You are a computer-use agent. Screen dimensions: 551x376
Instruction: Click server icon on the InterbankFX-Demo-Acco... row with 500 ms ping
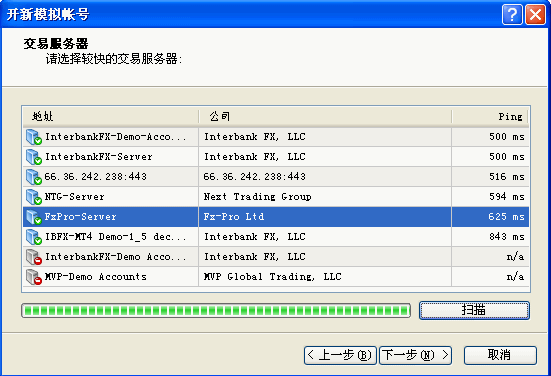(34, 137)
